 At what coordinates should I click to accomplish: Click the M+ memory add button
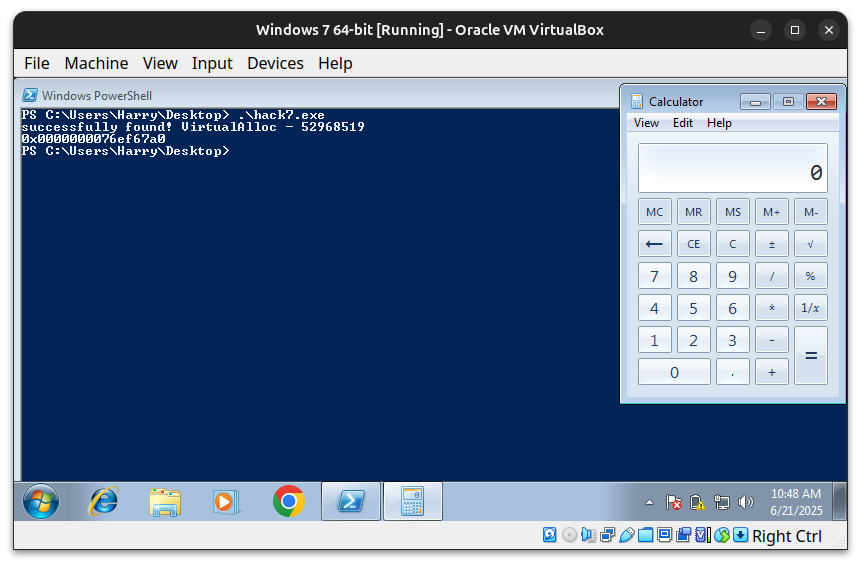771,212
